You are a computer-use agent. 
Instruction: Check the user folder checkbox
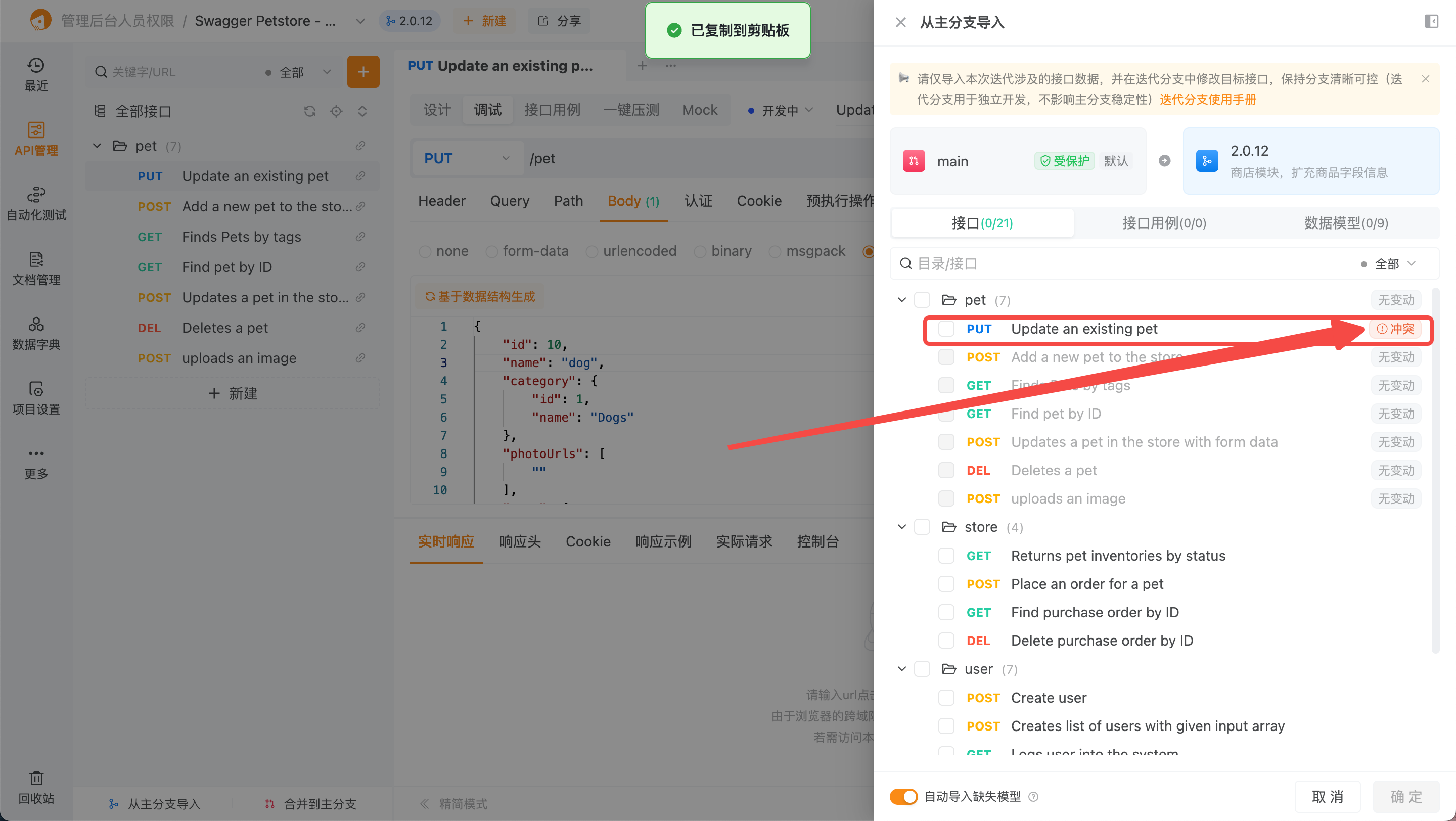point(922,669)
